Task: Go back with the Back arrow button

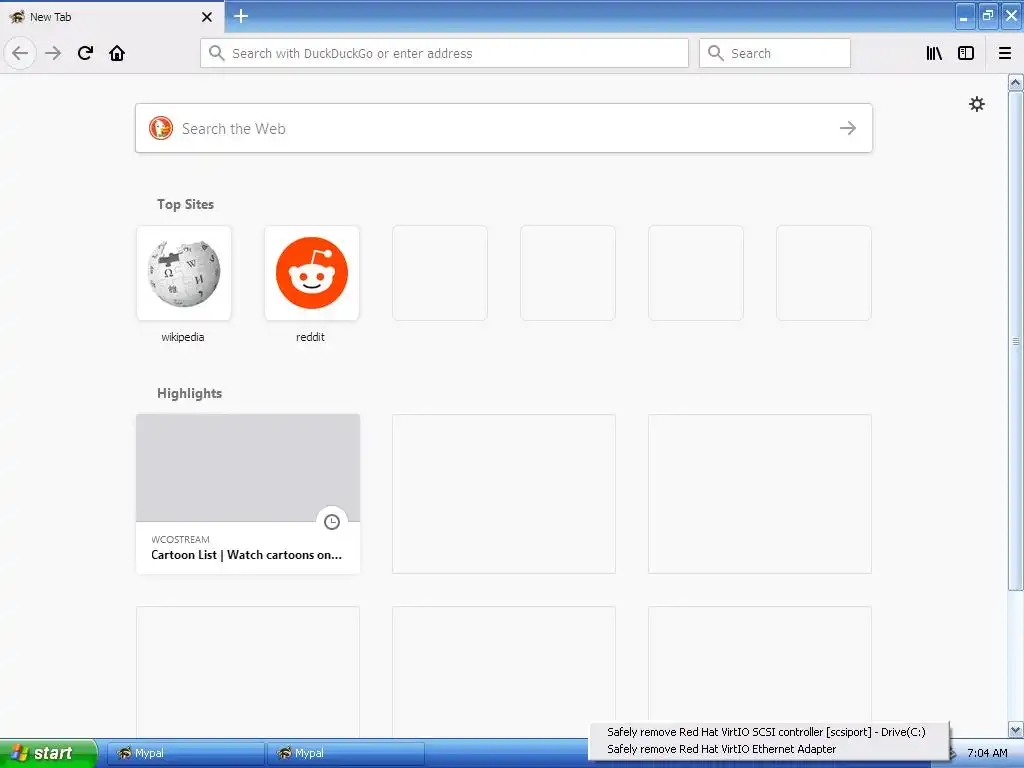Action: point(20,53)
